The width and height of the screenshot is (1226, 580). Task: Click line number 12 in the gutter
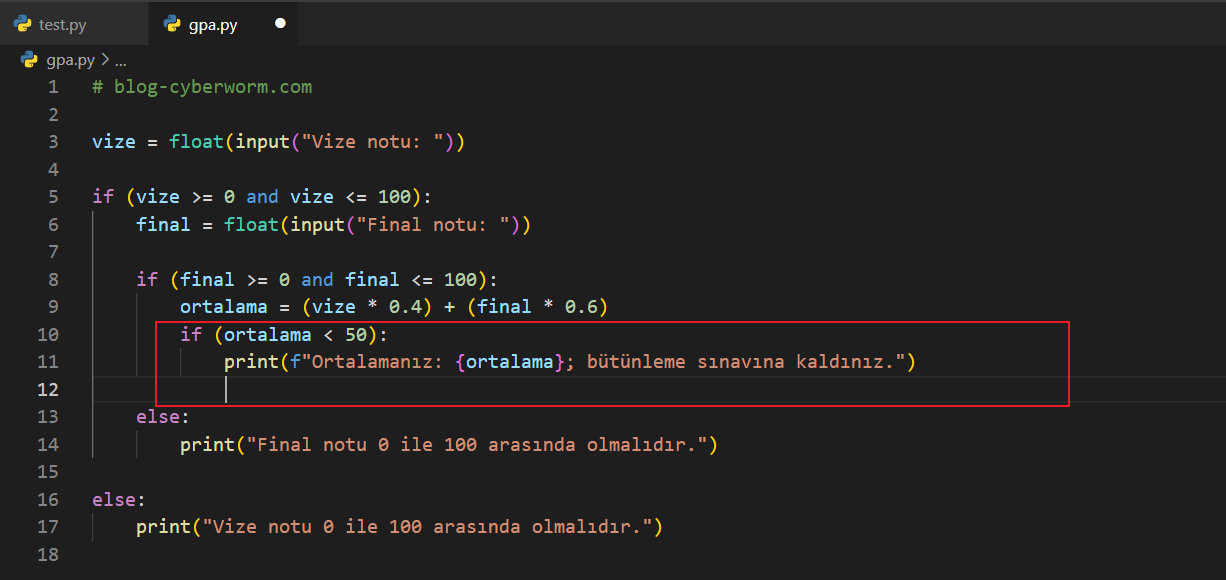(x=49, y=389)
